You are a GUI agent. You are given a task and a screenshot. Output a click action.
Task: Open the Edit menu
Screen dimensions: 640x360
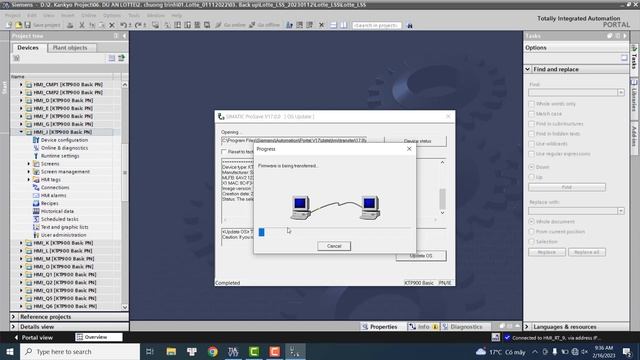pyautogui.click(x=32, y=15)
